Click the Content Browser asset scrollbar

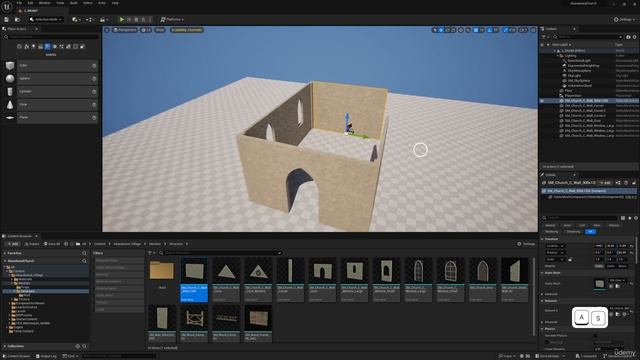coord(533,296)
